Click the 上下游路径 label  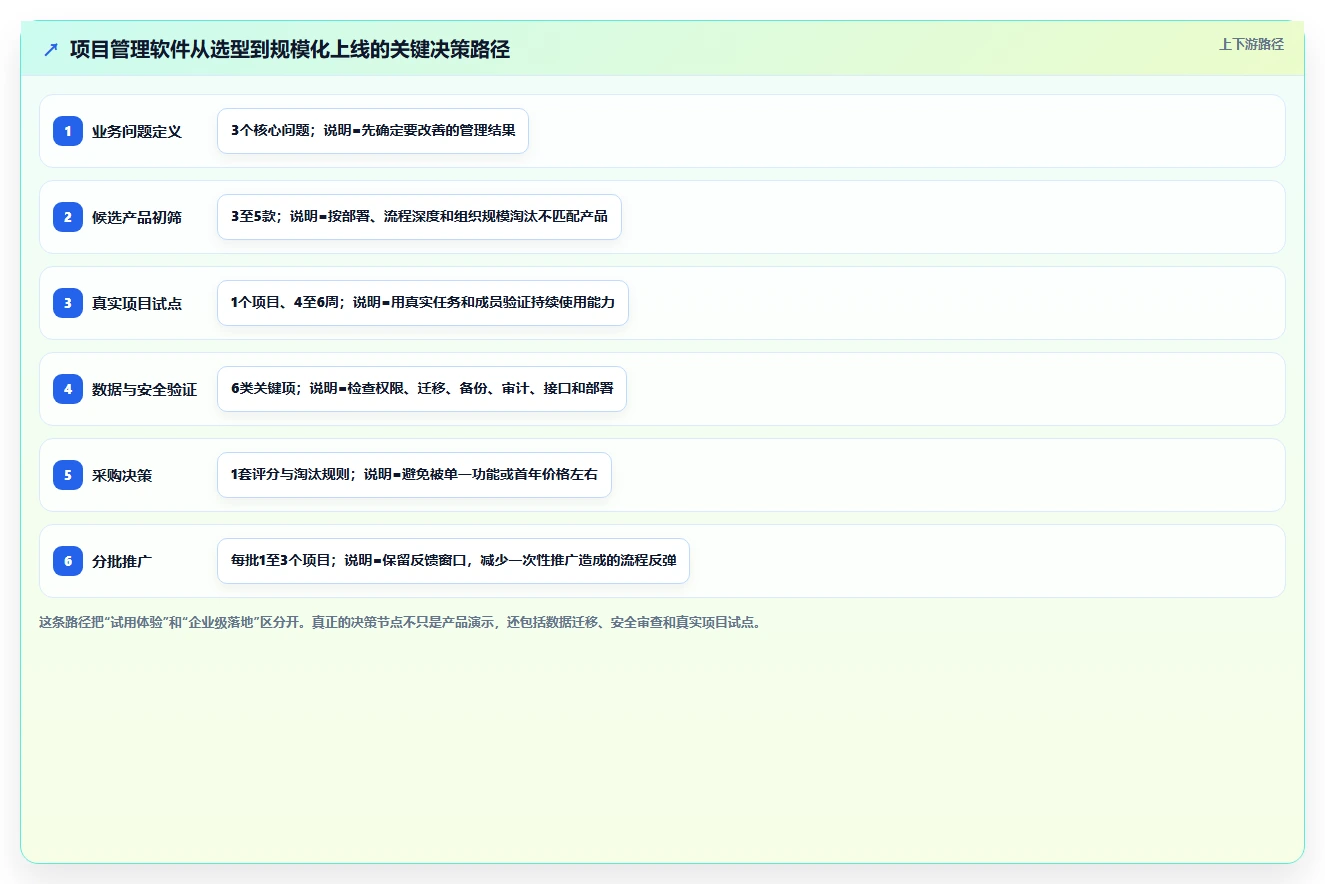pos(1251,44)
